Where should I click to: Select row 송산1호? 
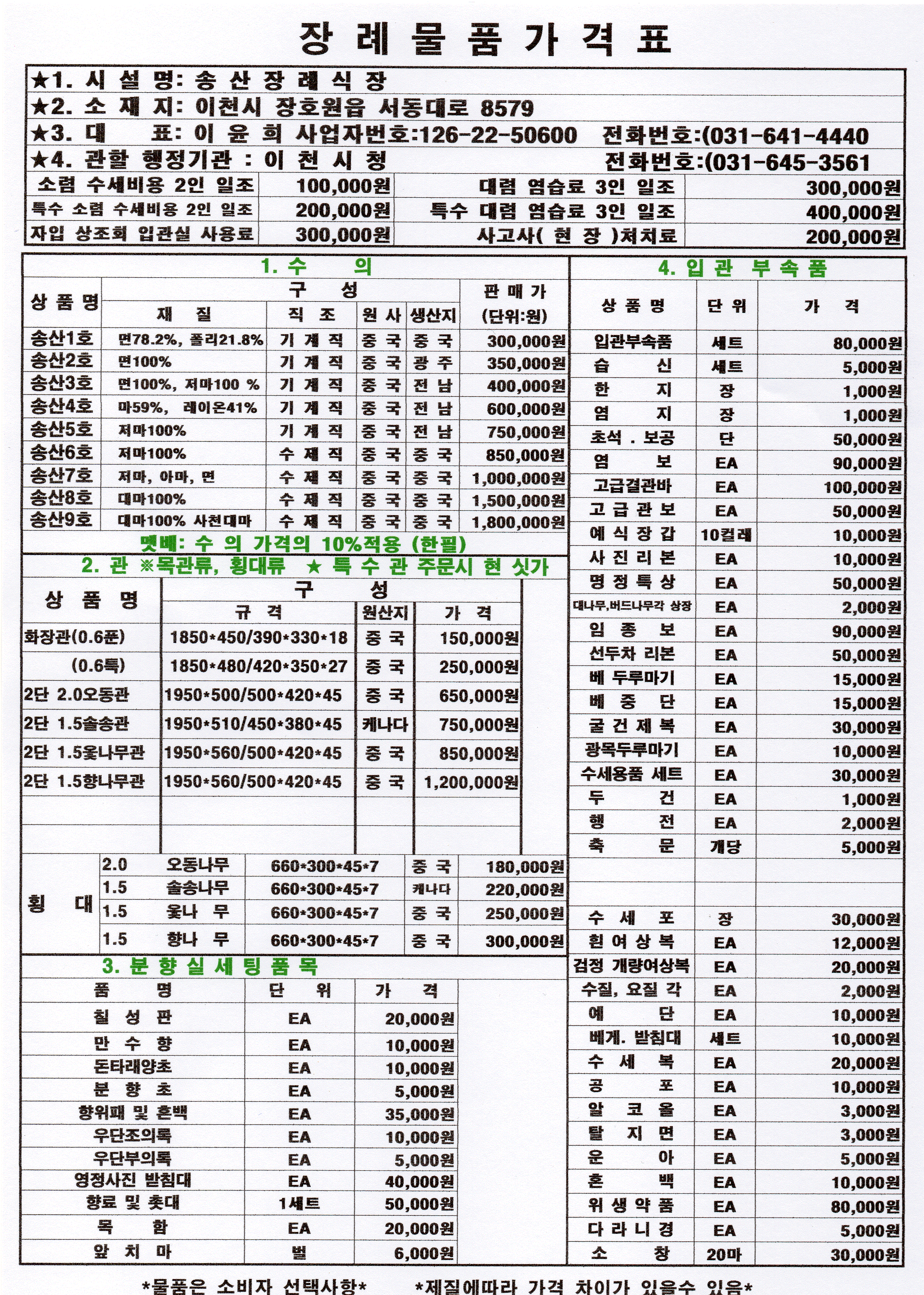point(295,340)
